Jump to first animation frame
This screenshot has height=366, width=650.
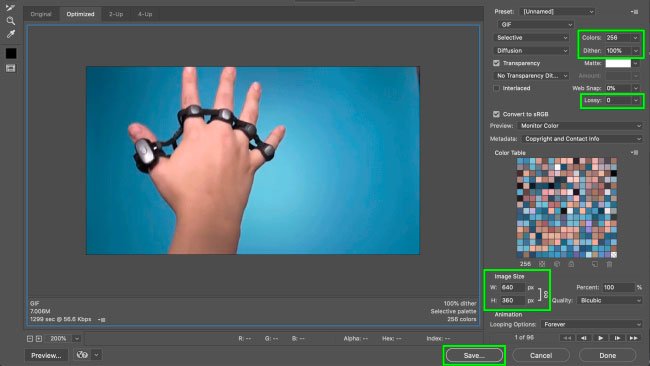tap(567, 338)
